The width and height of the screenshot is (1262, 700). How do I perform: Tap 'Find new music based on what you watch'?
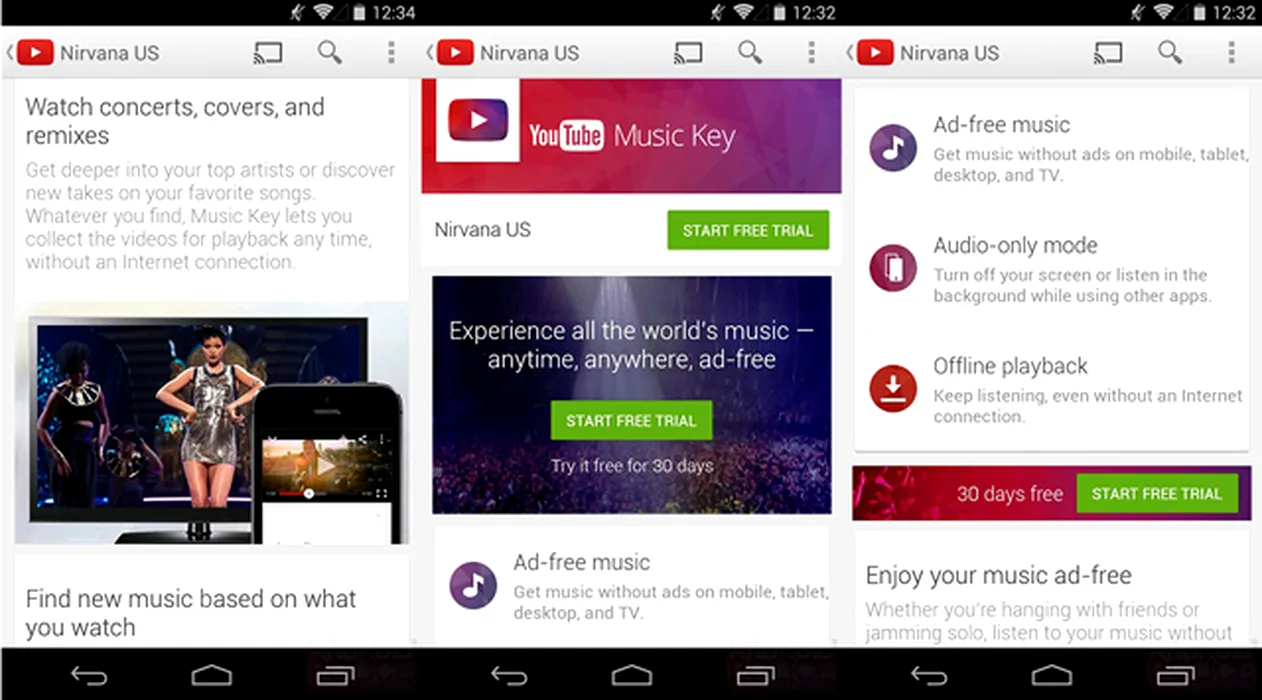point(190,613)
